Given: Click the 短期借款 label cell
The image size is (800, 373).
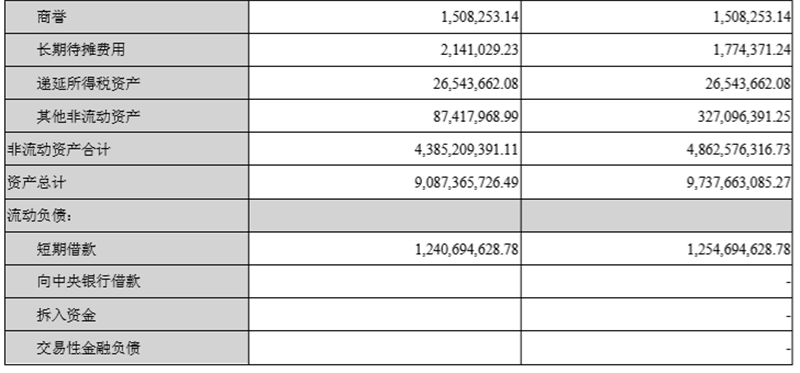Looking at the screenshot, I should click(x=127, y=249).
